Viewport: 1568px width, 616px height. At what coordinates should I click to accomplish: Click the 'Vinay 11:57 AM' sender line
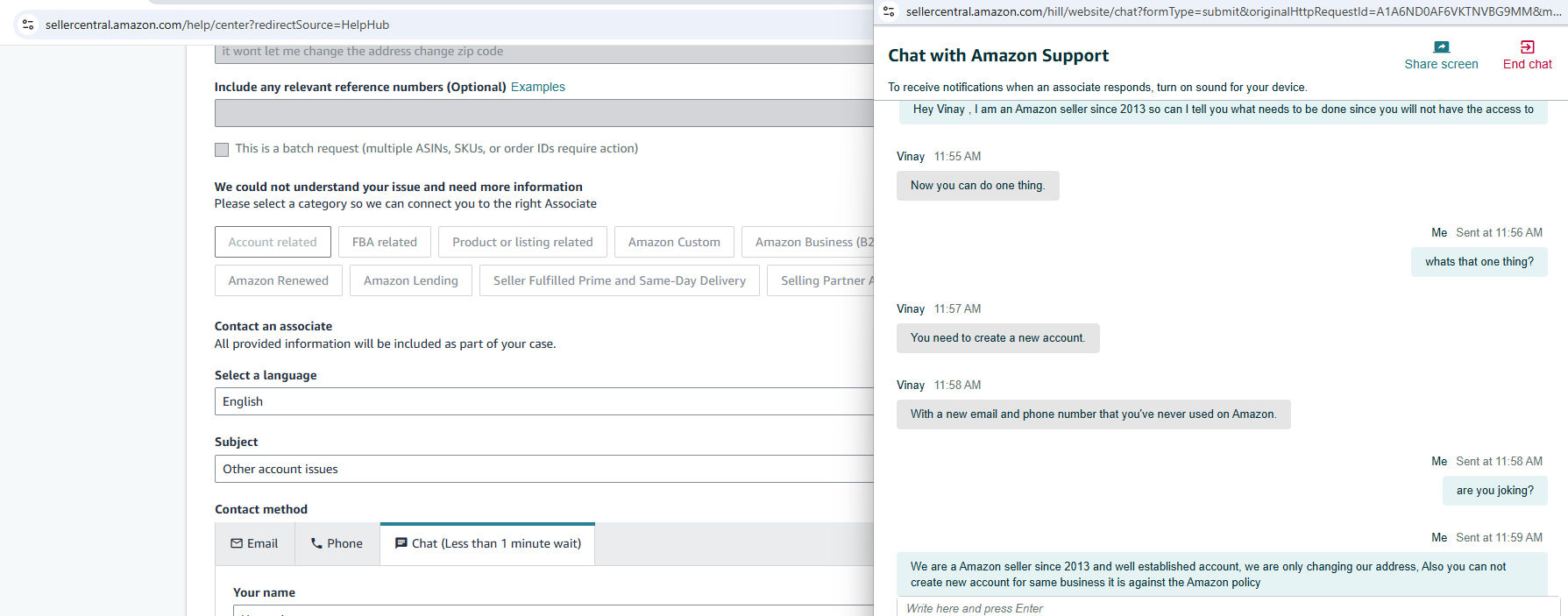click(x=939, y=308)
